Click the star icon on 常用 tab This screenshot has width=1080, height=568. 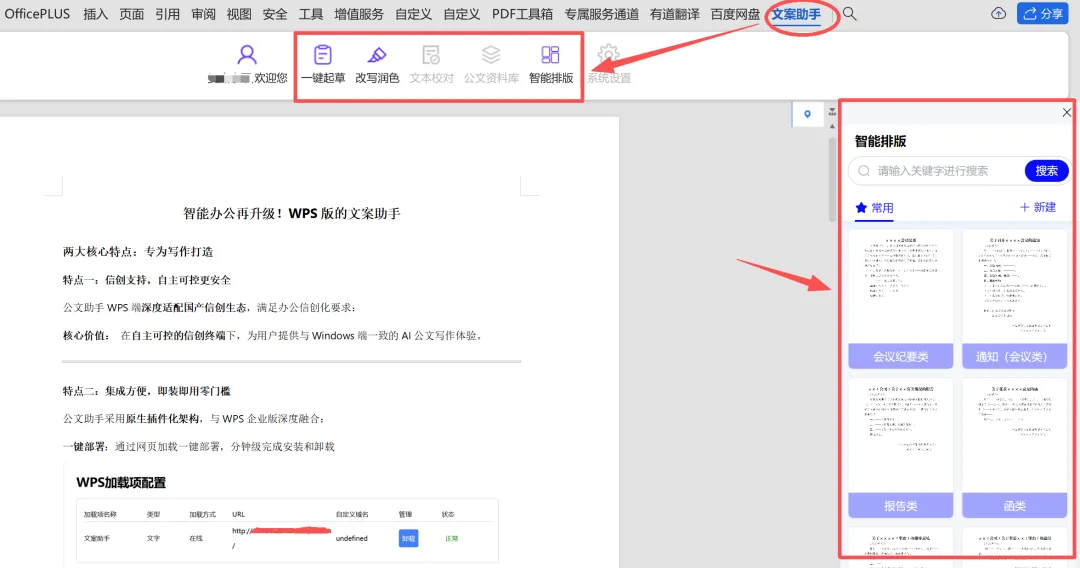point(861,207)
